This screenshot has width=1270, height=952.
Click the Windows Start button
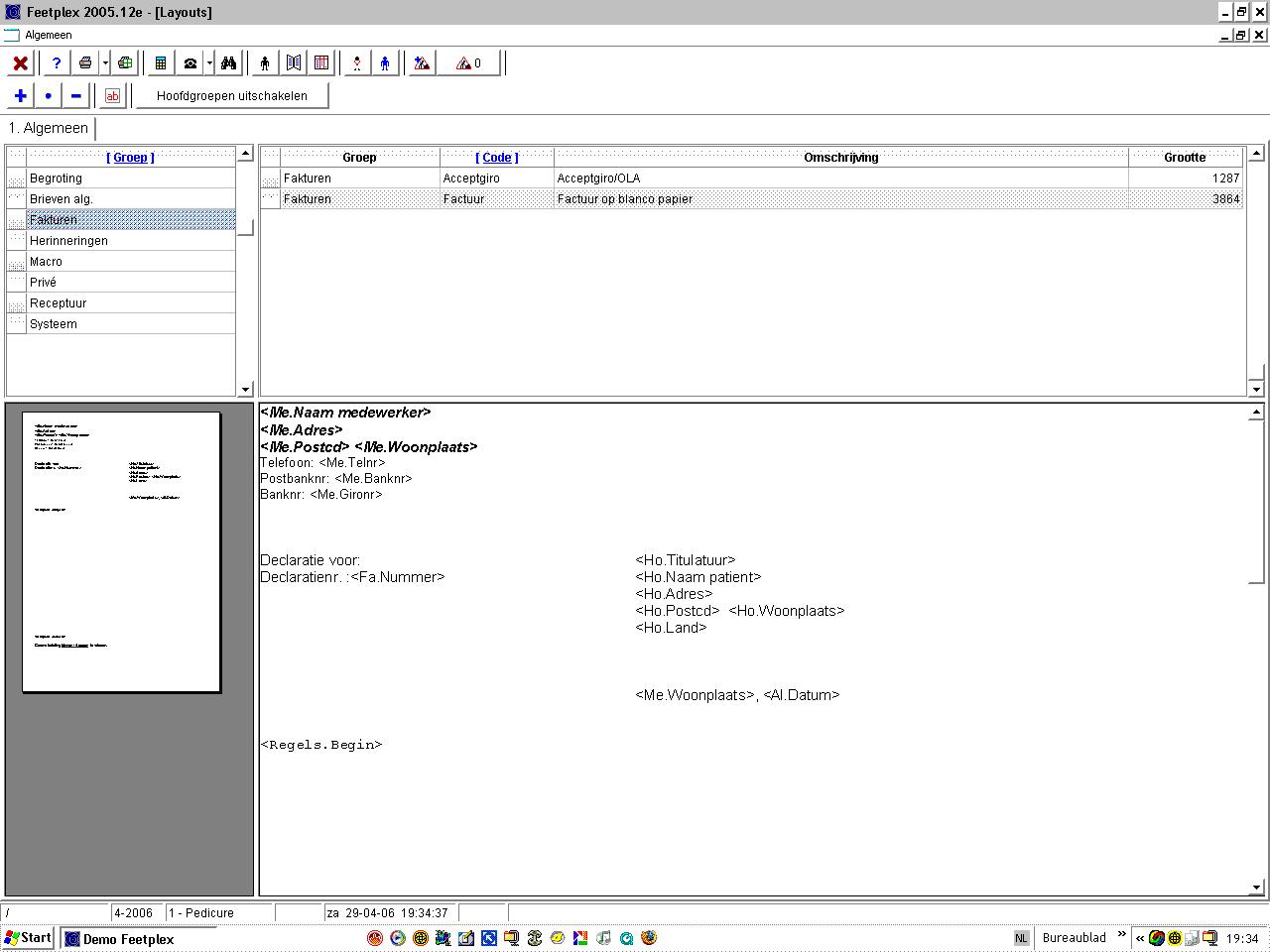tap(28, 938)
